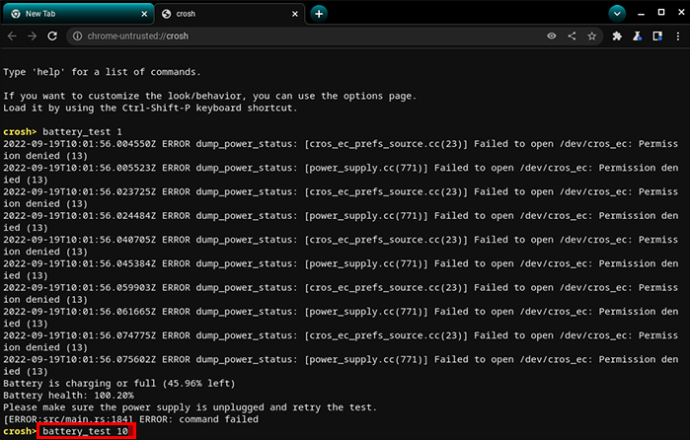
Task: Click the 'battery_test 10' command line
Action: [x=86, y=431]
